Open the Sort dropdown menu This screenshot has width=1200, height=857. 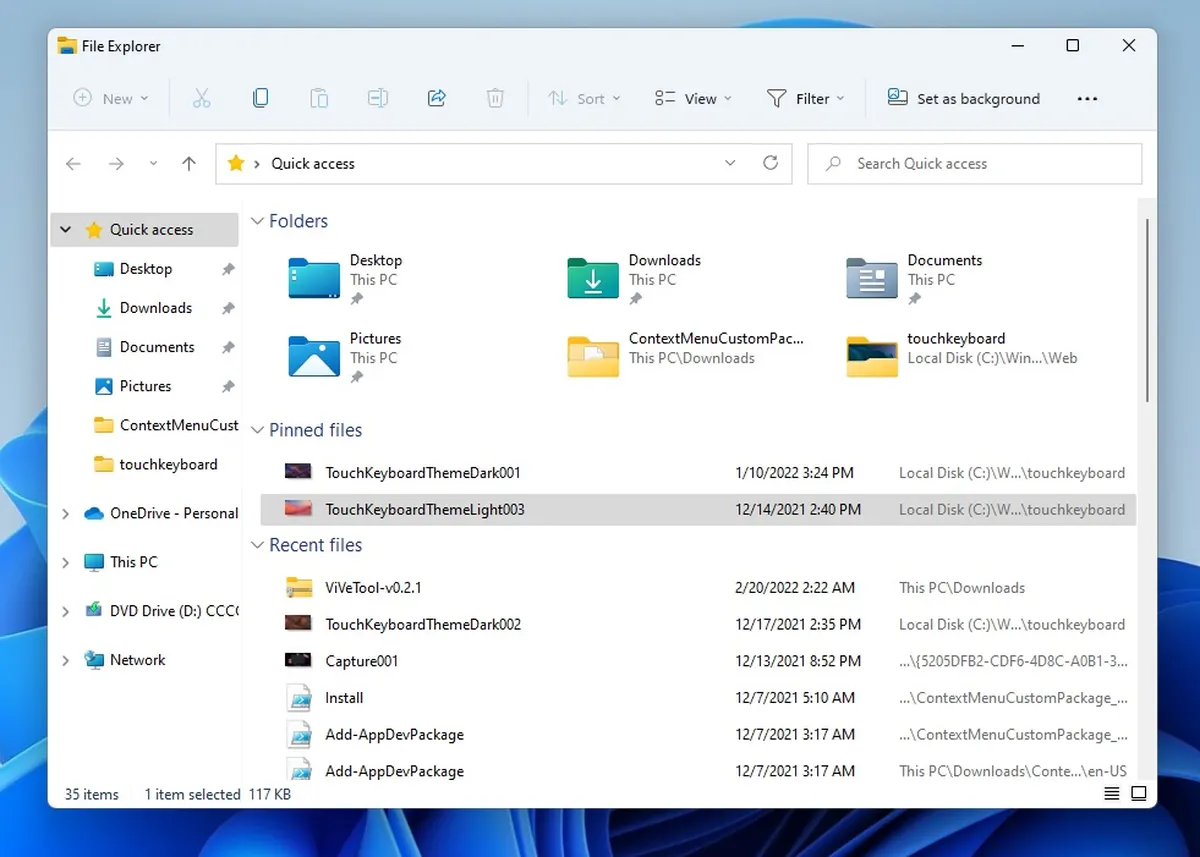[x=584, y=98]
